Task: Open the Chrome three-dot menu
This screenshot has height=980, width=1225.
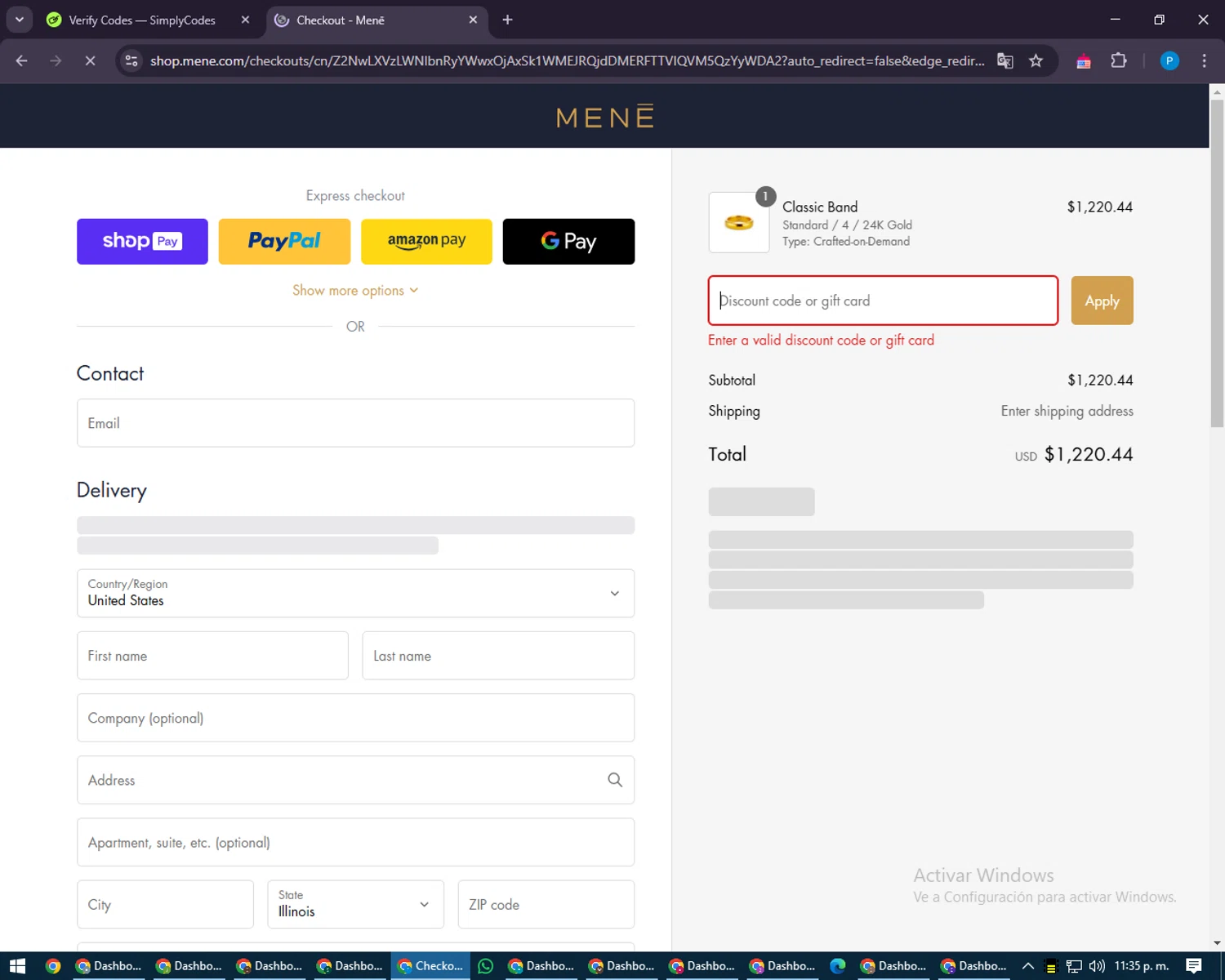Action: pyautogui.click(x=1204, y=60)
